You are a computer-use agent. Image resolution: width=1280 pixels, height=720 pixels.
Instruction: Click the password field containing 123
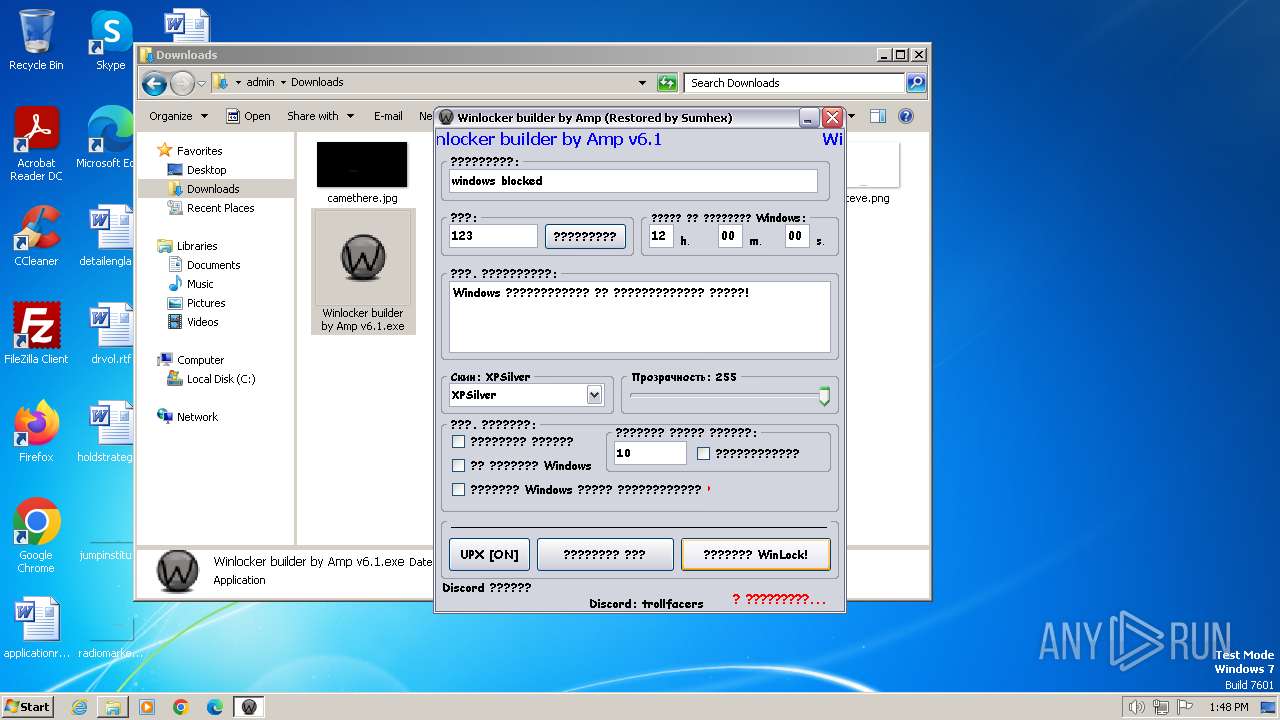(x=493, y=236)
